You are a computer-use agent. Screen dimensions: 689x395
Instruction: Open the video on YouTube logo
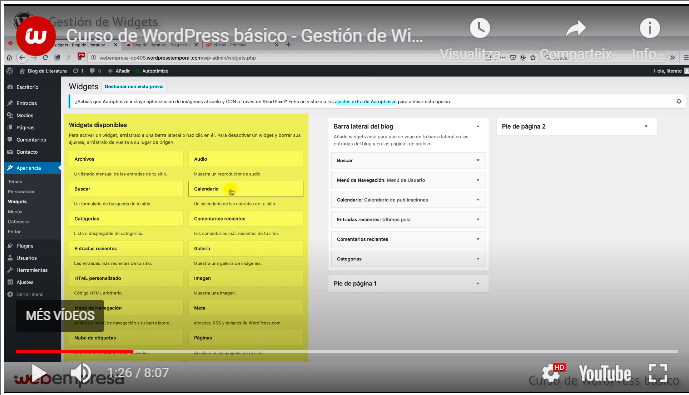click(x=605, y=374)
